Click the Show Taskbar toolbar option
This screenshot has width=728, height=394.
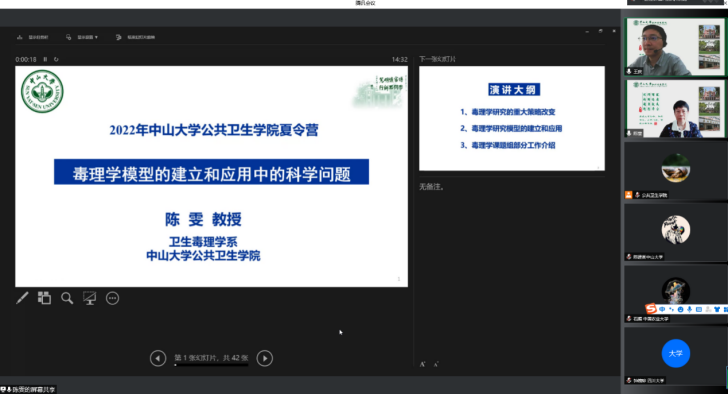32,37
